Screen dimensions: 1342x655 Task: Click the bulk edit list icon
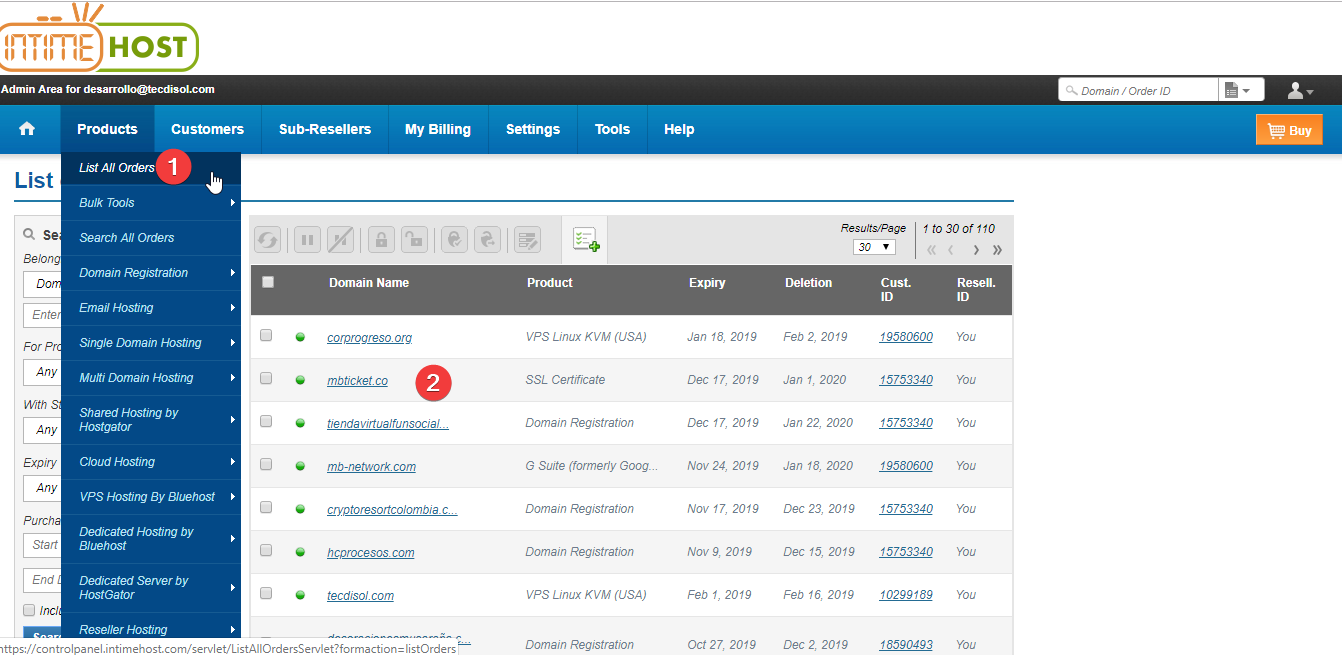[527, 240]
